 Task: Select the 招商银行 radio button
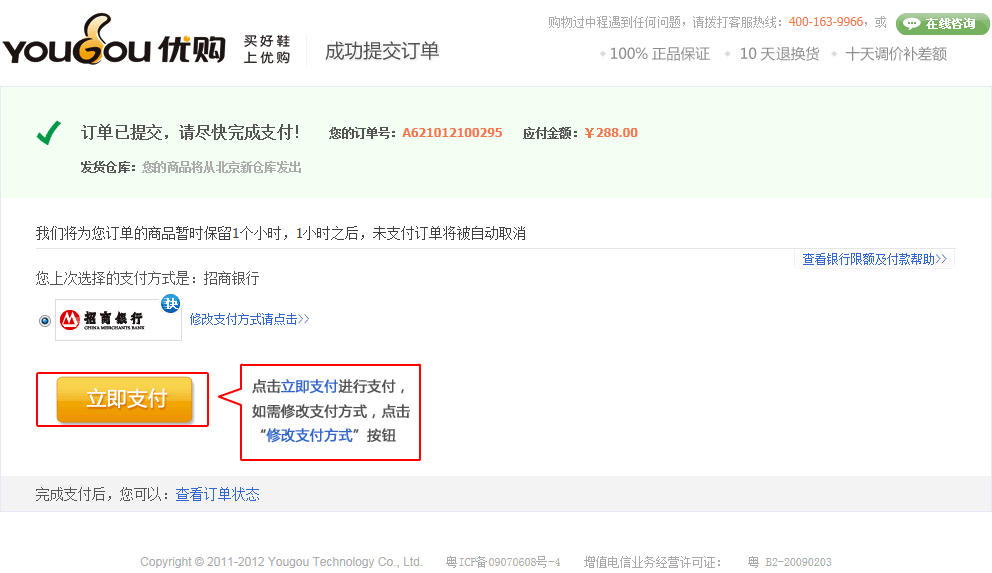point(45,321)
